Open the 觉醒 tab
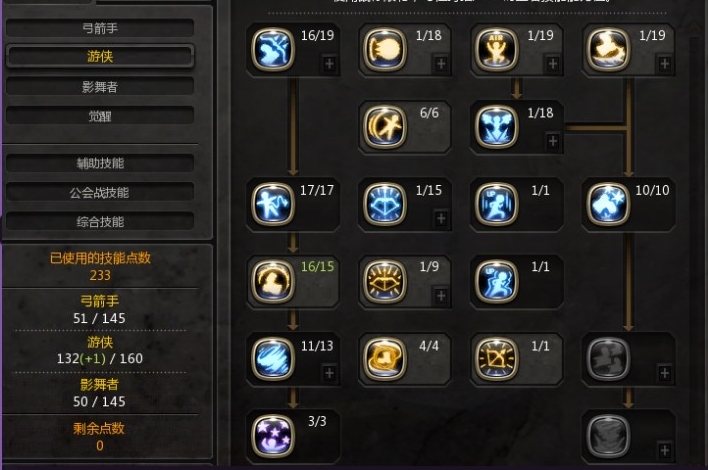Viewport: 708px width, 470px height. pos(100,116)
